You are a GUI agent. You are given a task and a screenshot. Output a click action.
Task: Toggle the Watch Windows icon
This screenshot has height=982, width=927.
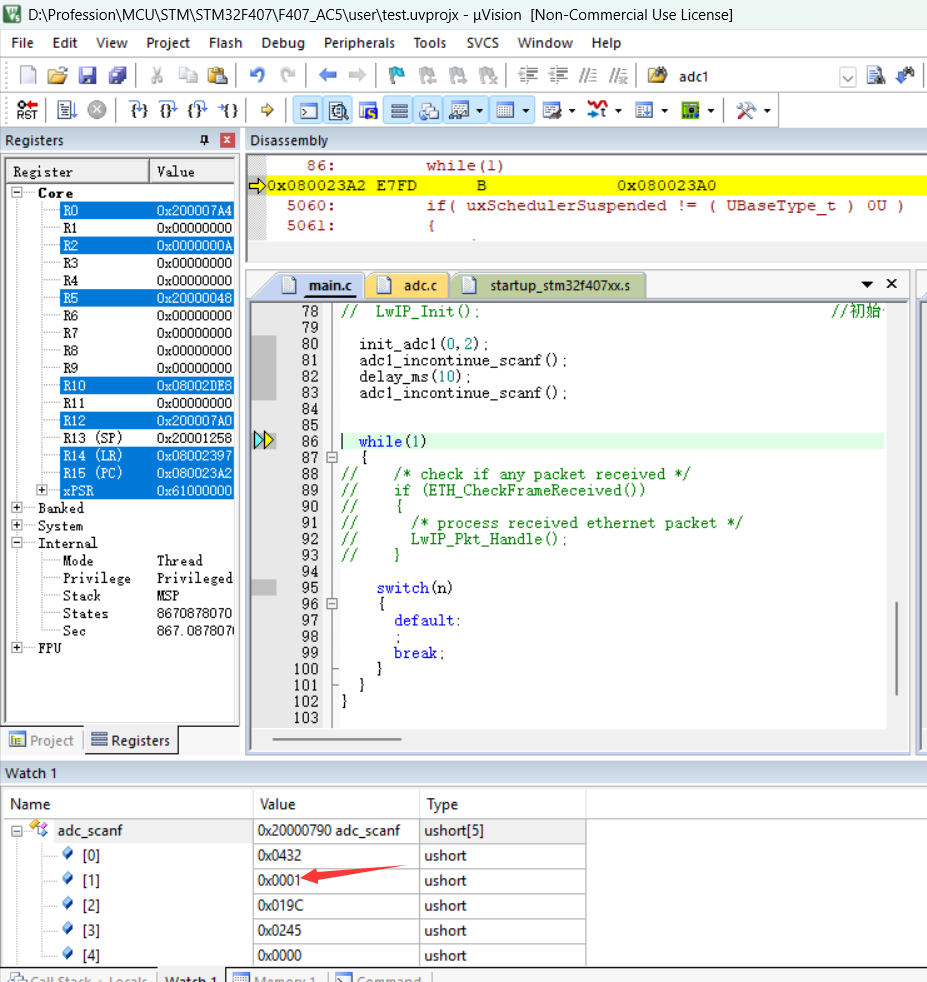pos(460,111)
